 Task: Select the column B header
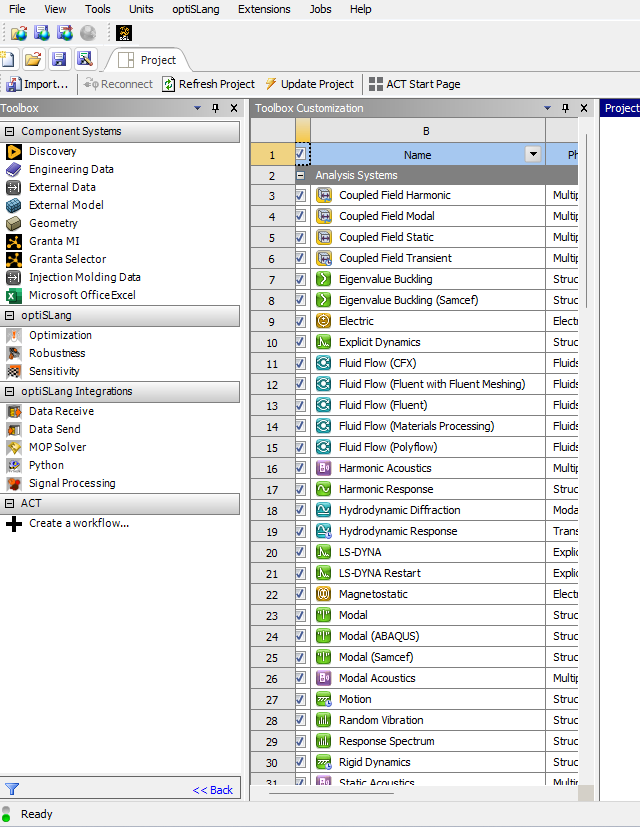tap(428, 131)
